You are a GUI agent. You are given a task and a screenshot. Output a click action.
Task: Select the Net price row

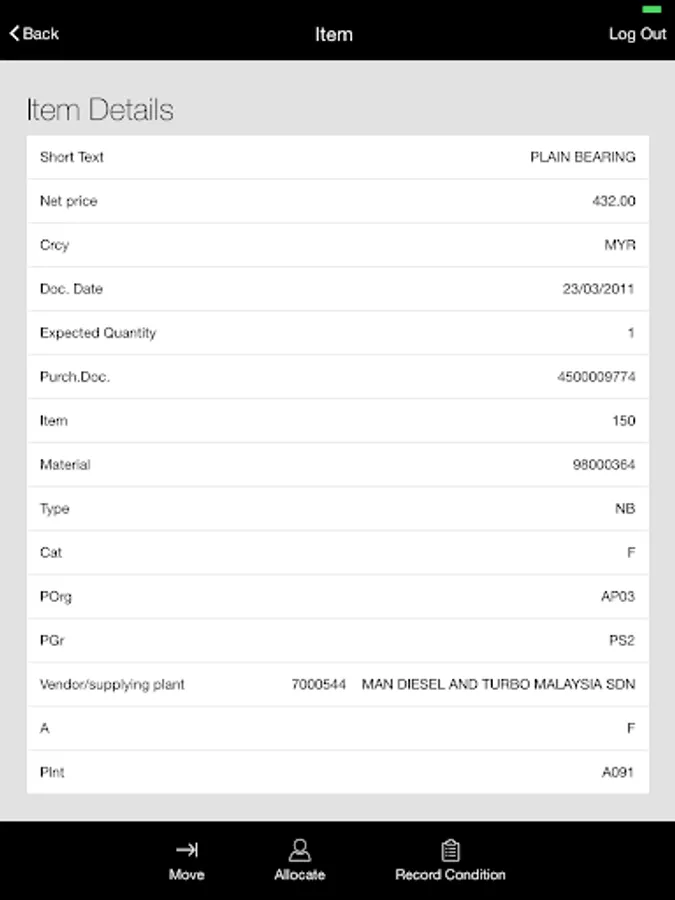(338, 201)
